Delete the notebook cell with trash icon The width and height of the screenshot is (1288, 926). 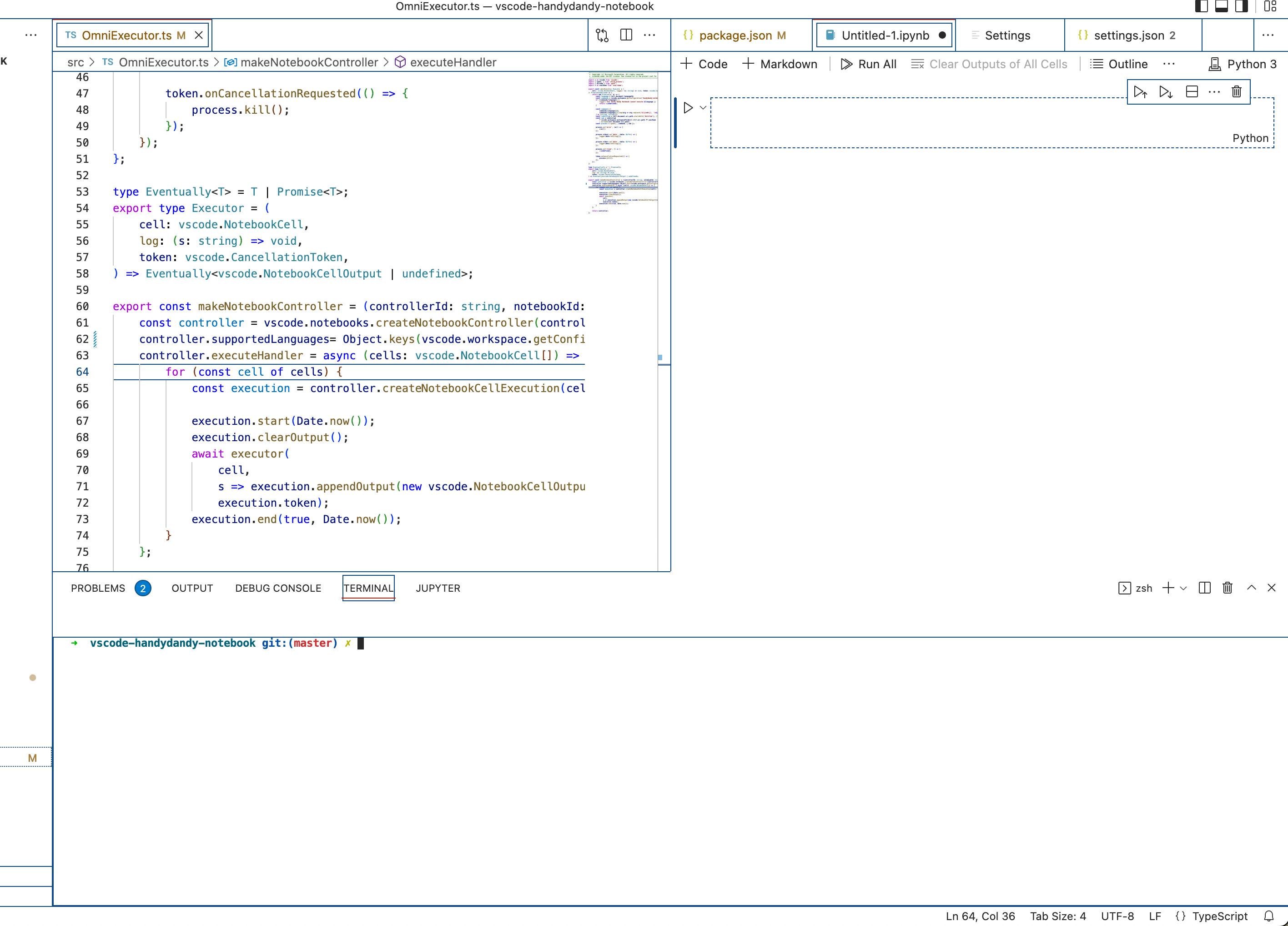(x=1236, y=92)
